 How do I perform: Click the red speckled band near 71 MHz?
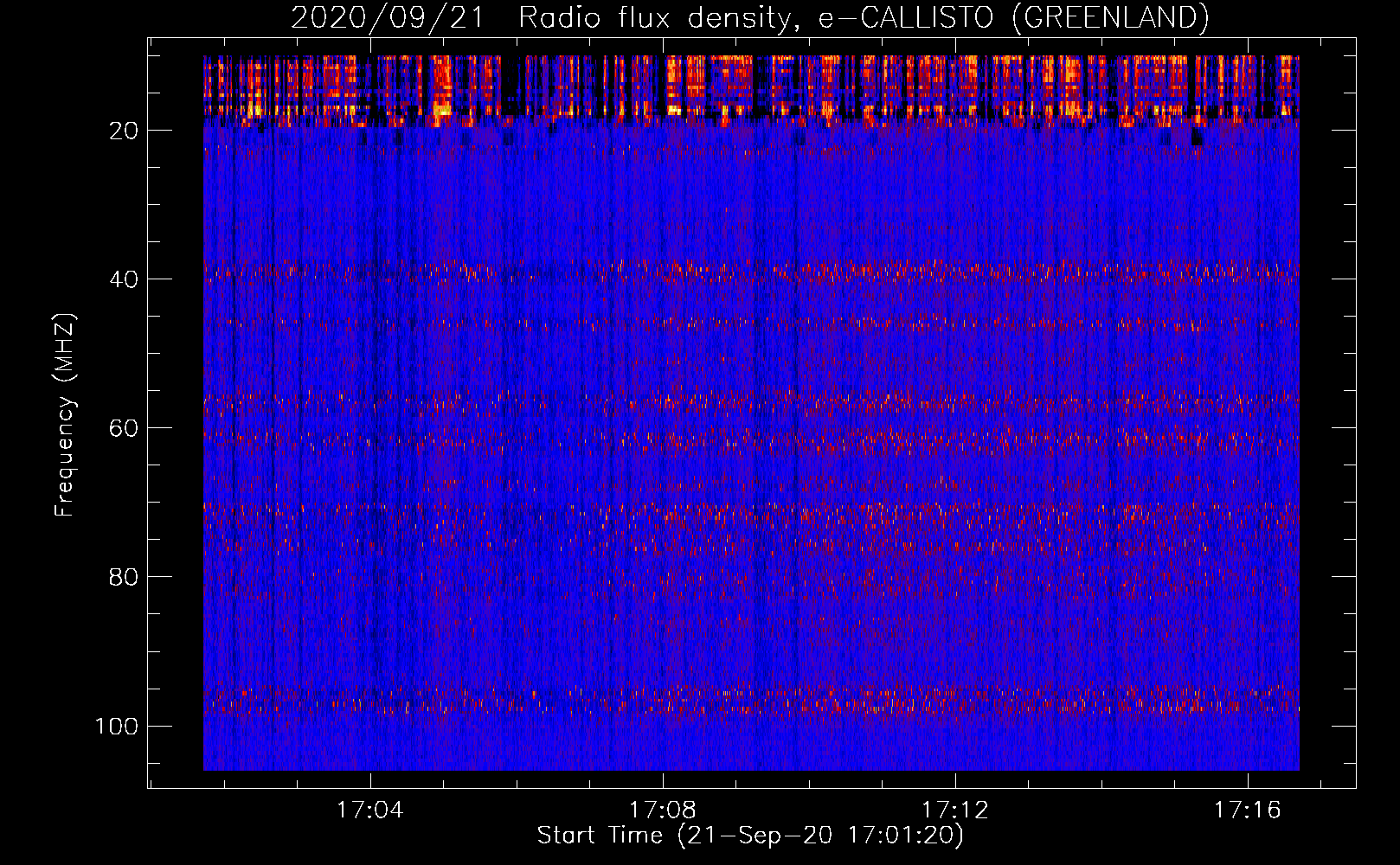click(751, 512)
